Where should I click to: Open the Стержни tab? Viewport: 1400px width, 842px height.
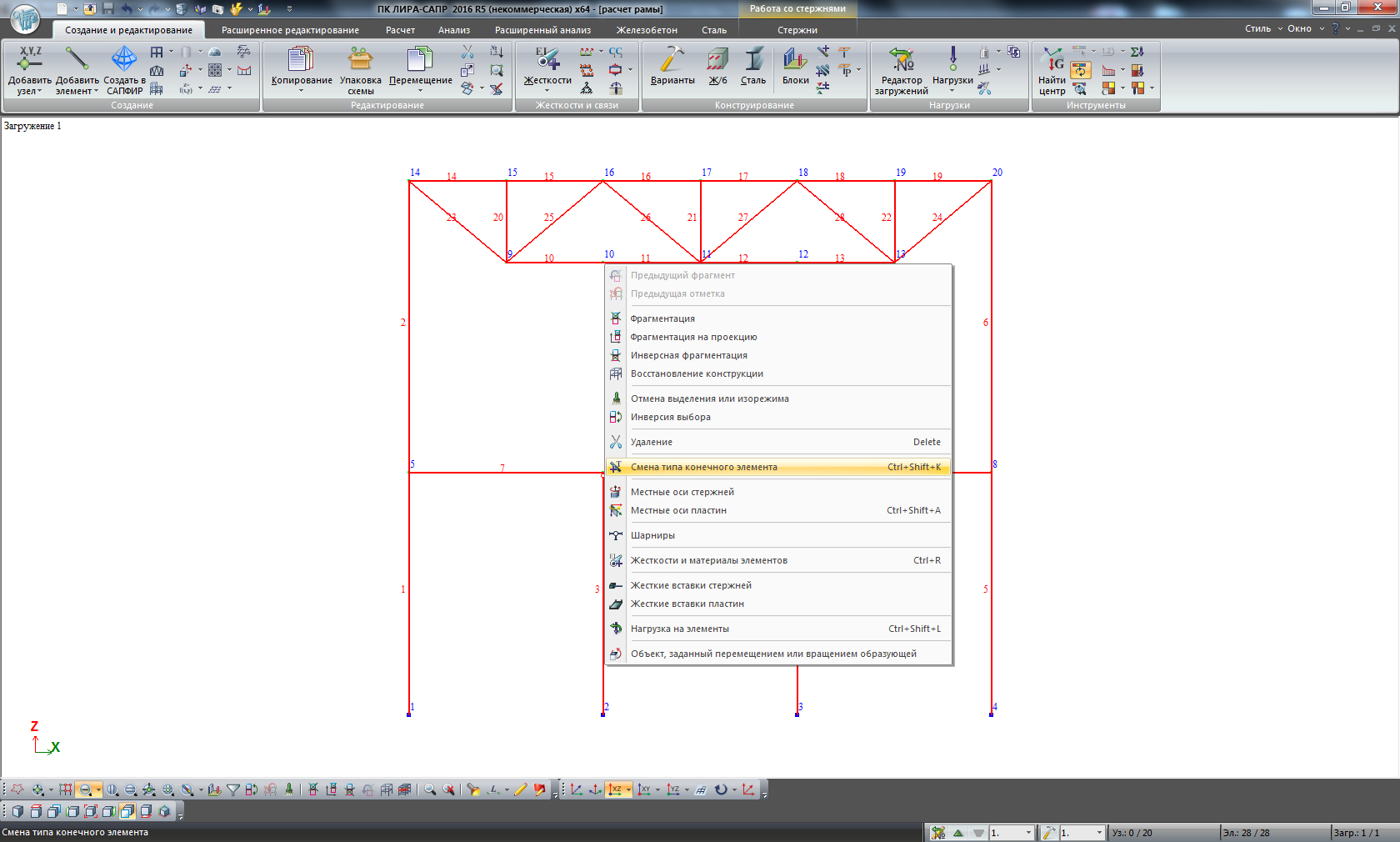[x=797, y=30]
